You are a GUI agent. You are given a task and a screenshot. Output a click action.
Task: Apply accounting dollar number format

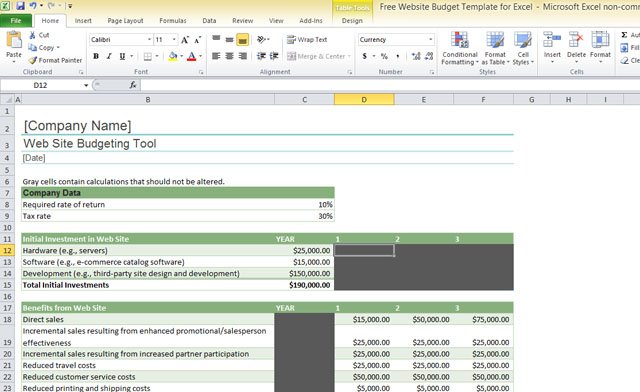pyautogui.click(x=364, y=56)
